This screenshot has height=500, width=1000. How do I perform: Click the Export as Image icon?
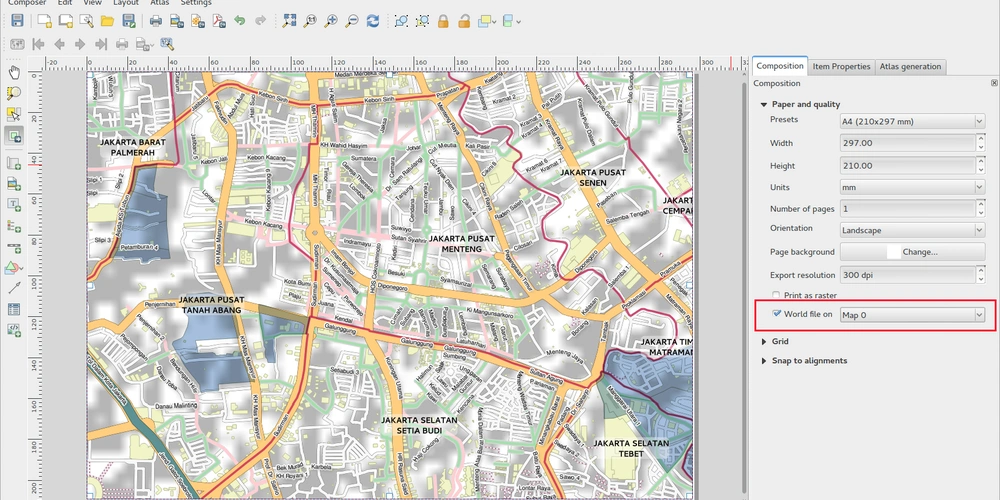[177, 21]
